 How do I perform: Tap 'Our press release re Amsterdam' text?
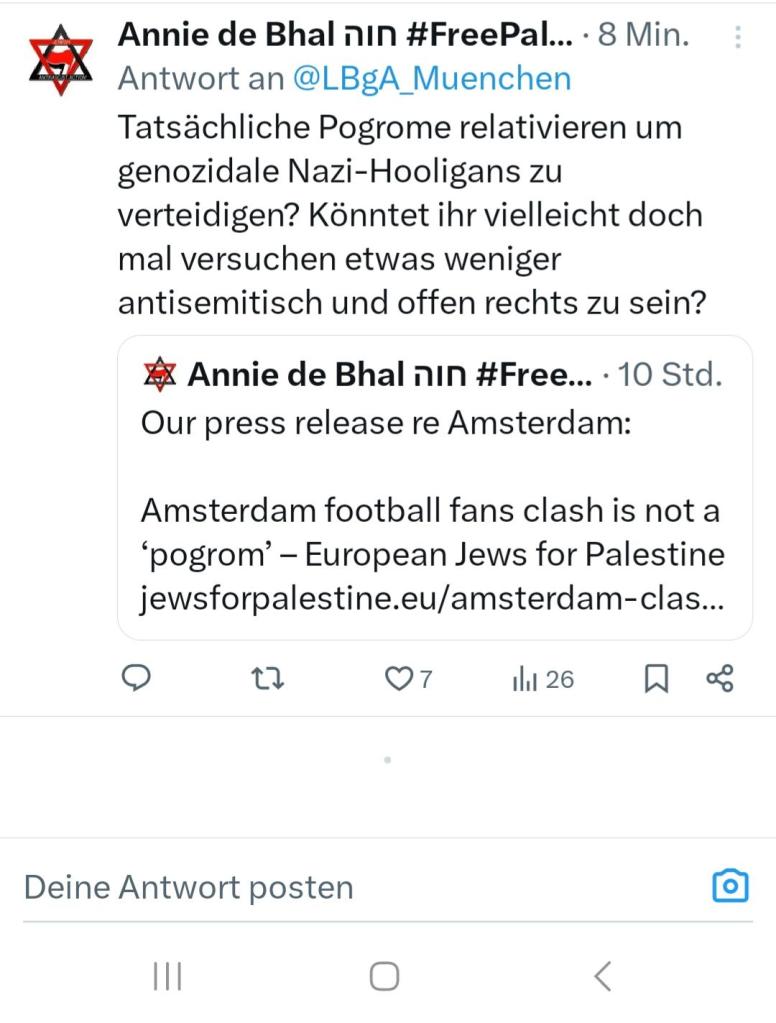[x=386, y=423]
